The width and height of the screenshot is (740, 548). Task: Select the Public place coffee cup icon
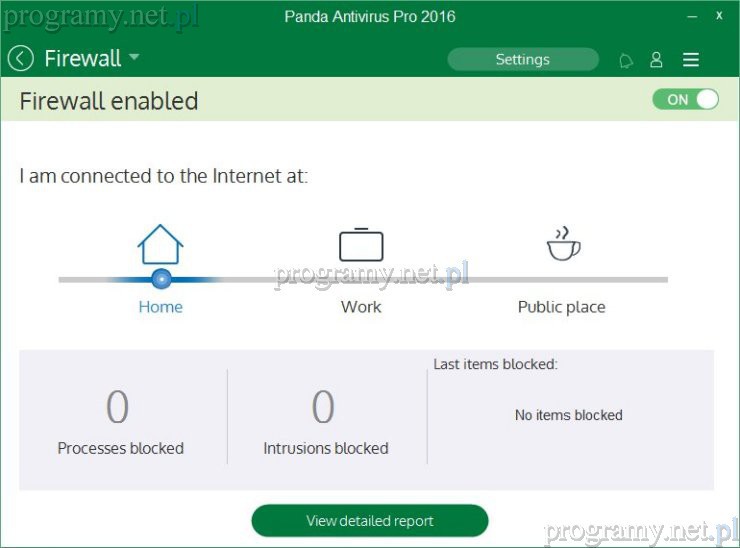563,244
